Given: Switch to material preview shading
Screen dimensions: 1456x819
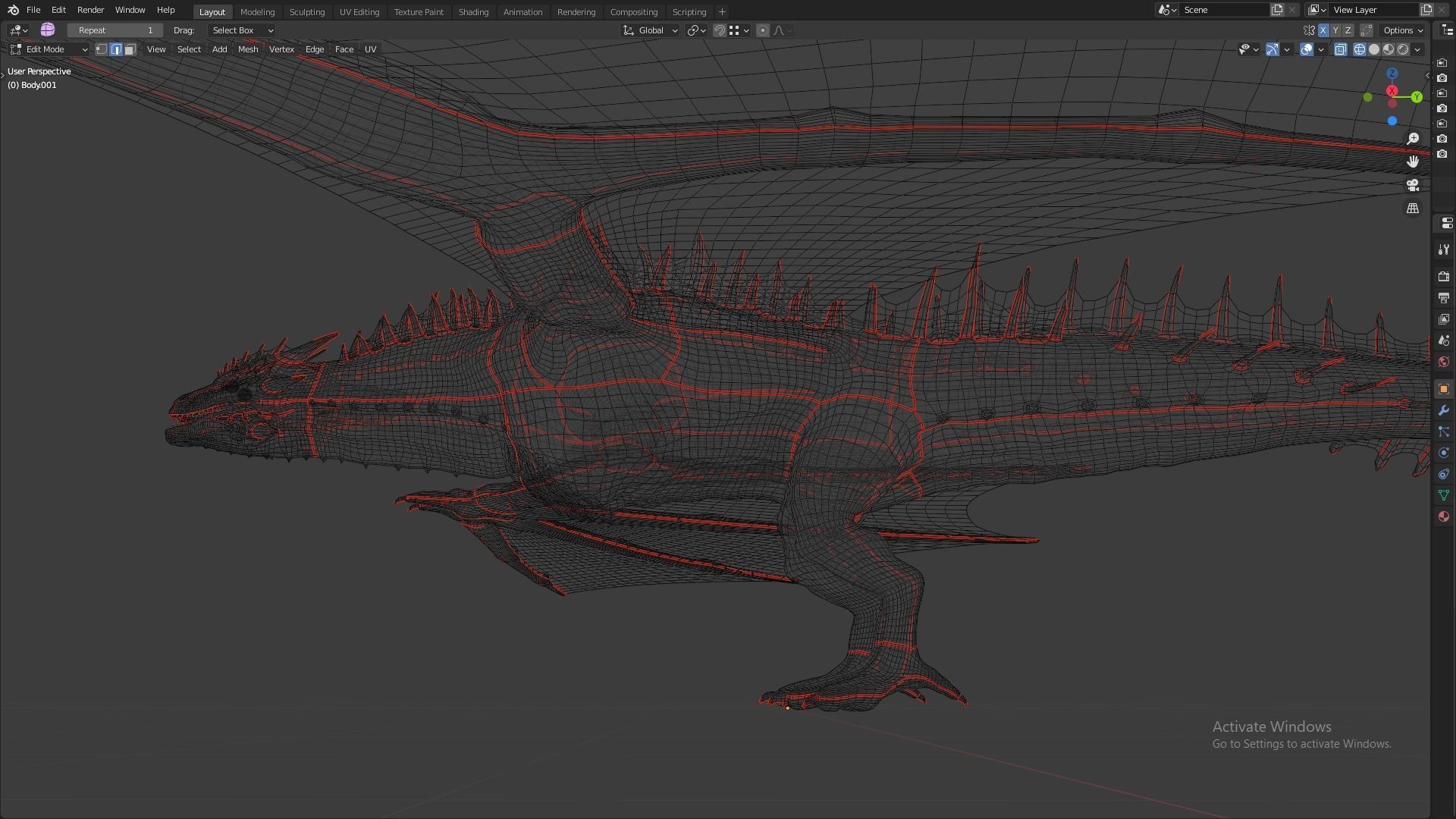Looking at the screenshot, I should pyautogui.click(x=1389, y=49).
